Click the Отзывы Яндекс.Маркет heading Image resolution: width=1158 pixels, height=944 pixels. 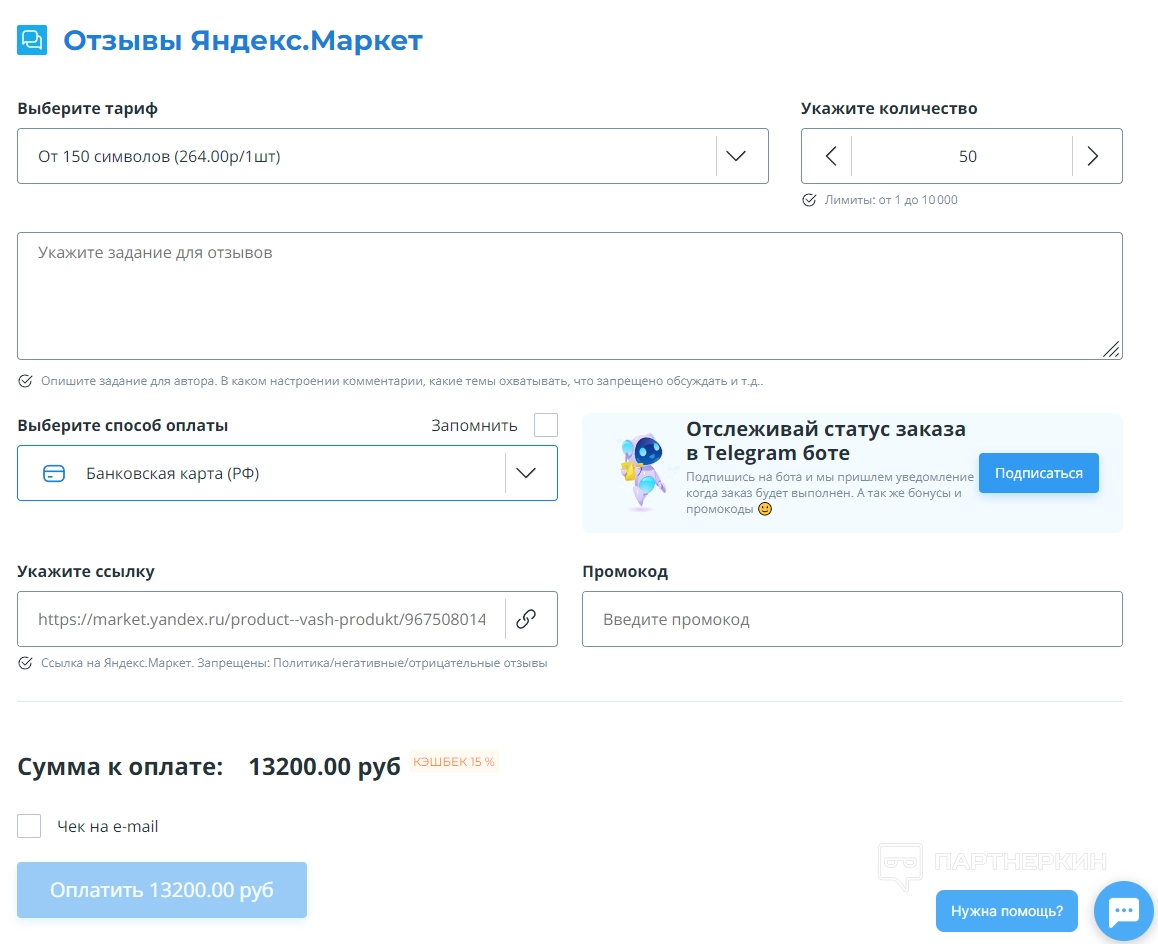243,41
